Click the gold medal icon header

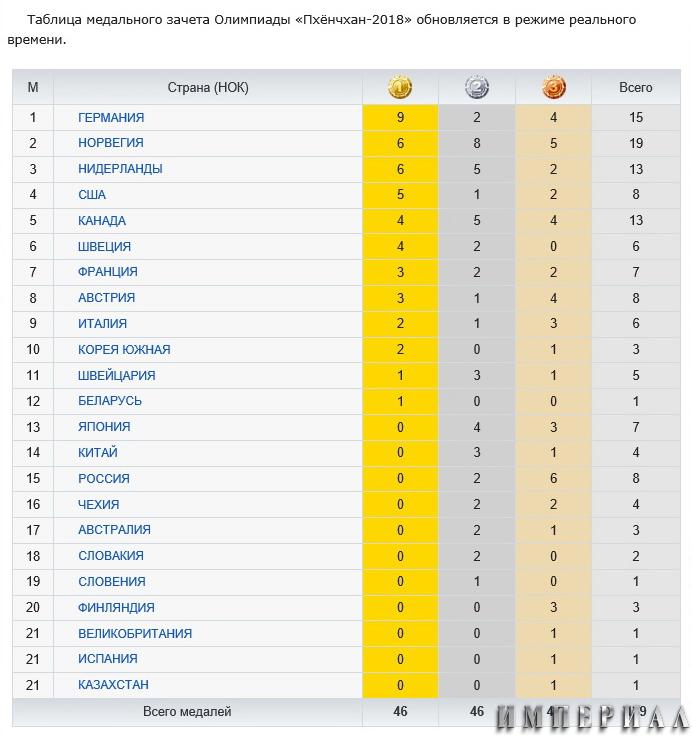pos(400,87)
